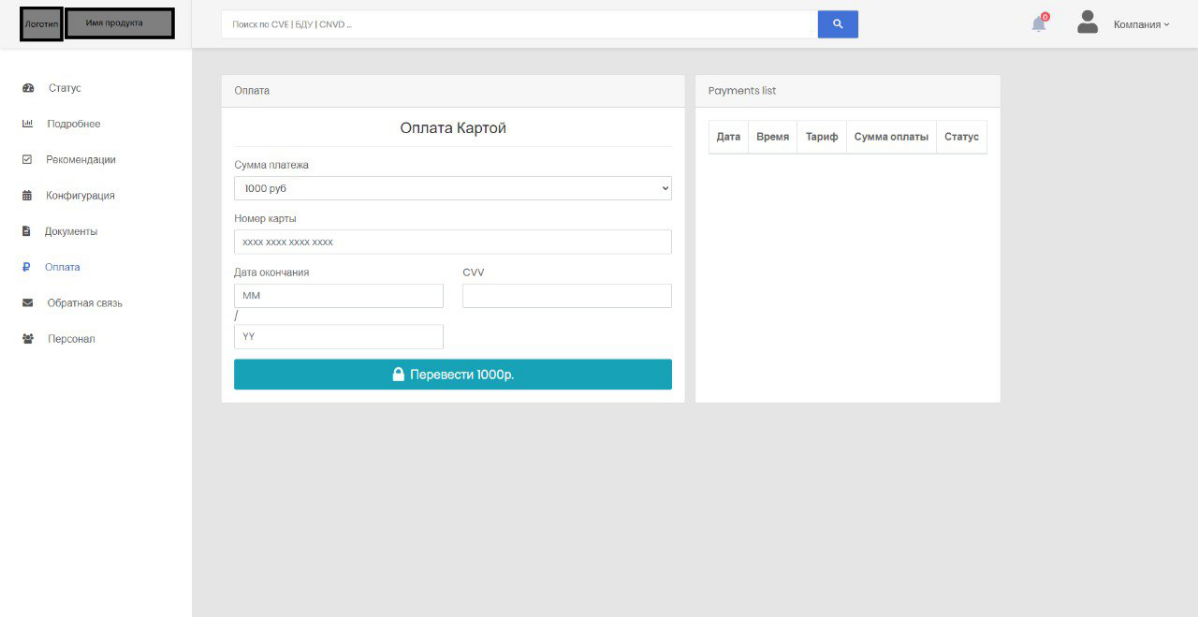The width and height of the screenshot is (1198, 617).
Task: Click the Сумма платежа label
Action: coord(271,164)
